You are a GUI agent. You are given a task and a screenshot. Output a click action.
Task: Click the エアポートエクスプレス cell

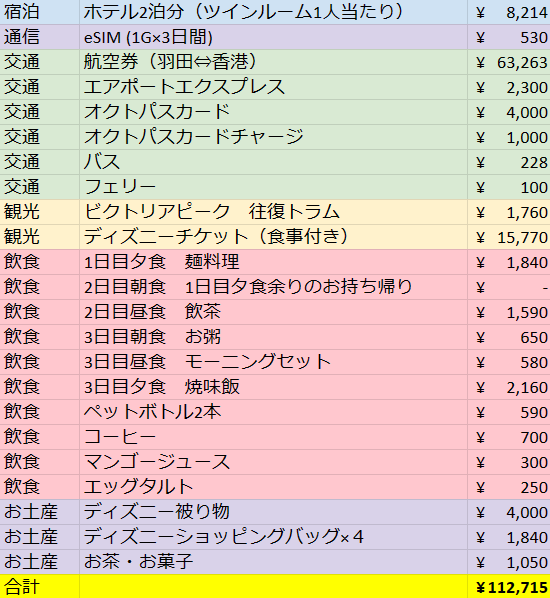click(x=273, y=87)
